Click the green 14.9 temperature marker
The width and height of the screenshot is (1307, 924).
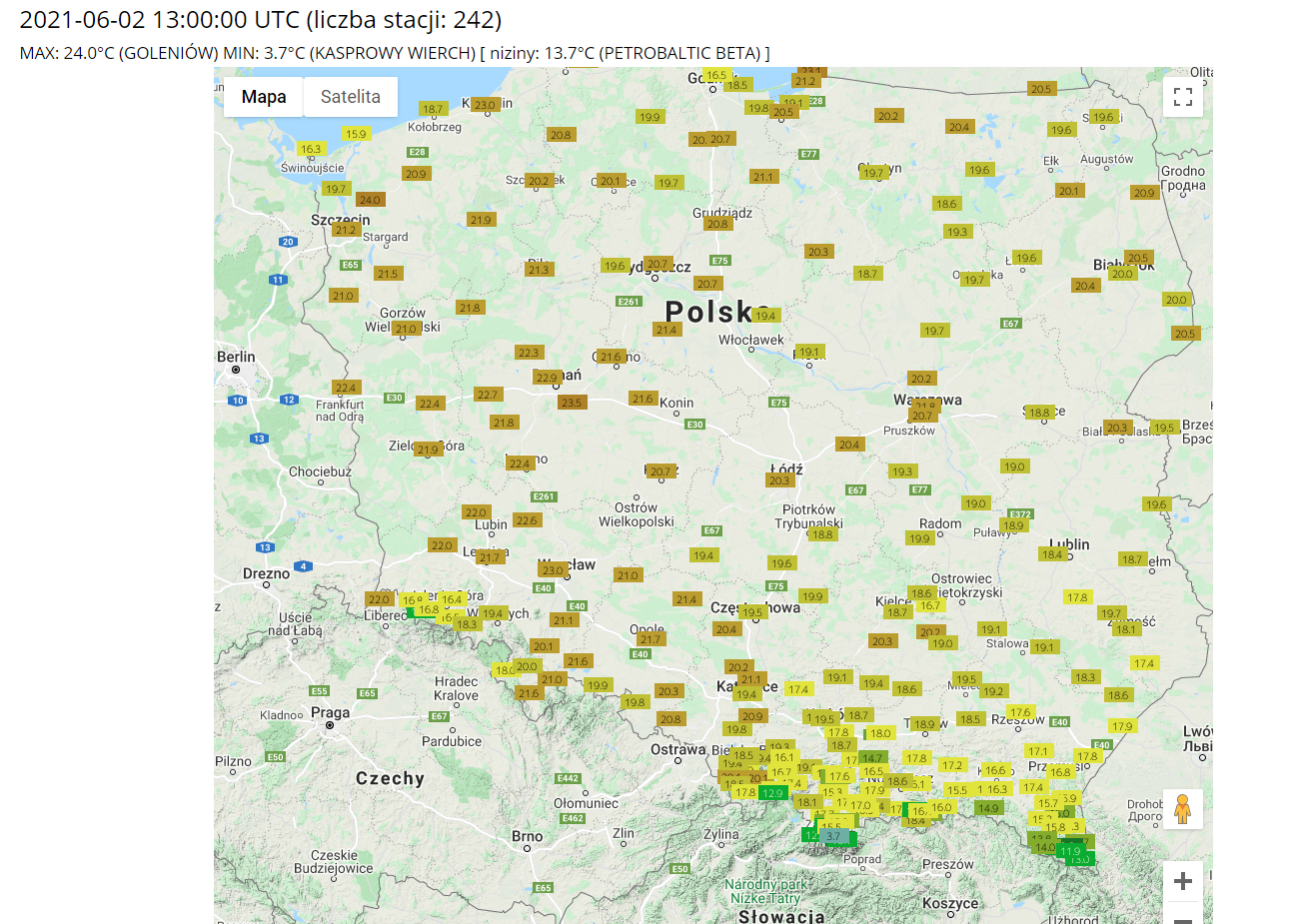point(988,808)
